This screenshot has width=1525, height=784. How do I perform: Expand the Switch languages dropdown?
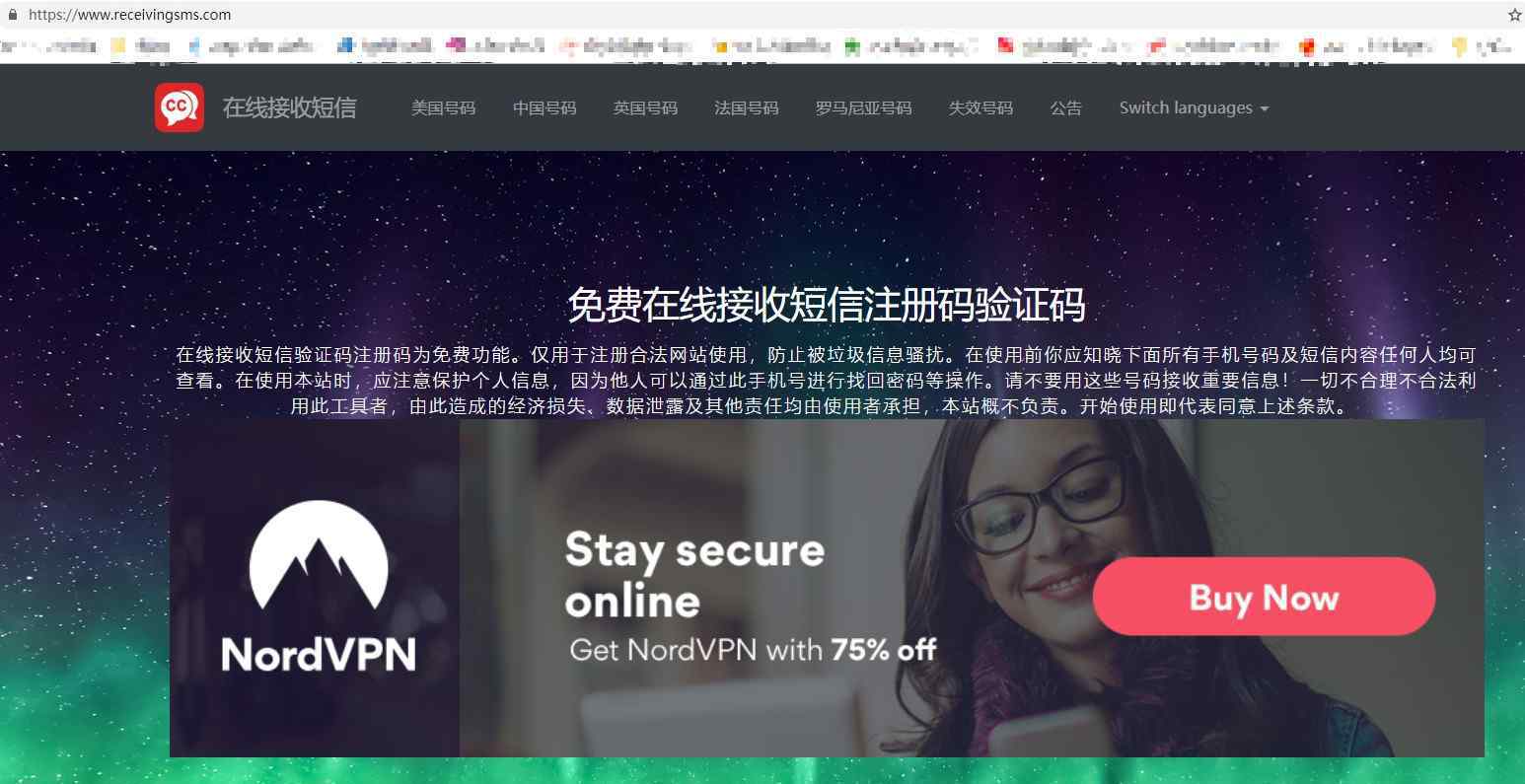click(x=1194, y=108)
